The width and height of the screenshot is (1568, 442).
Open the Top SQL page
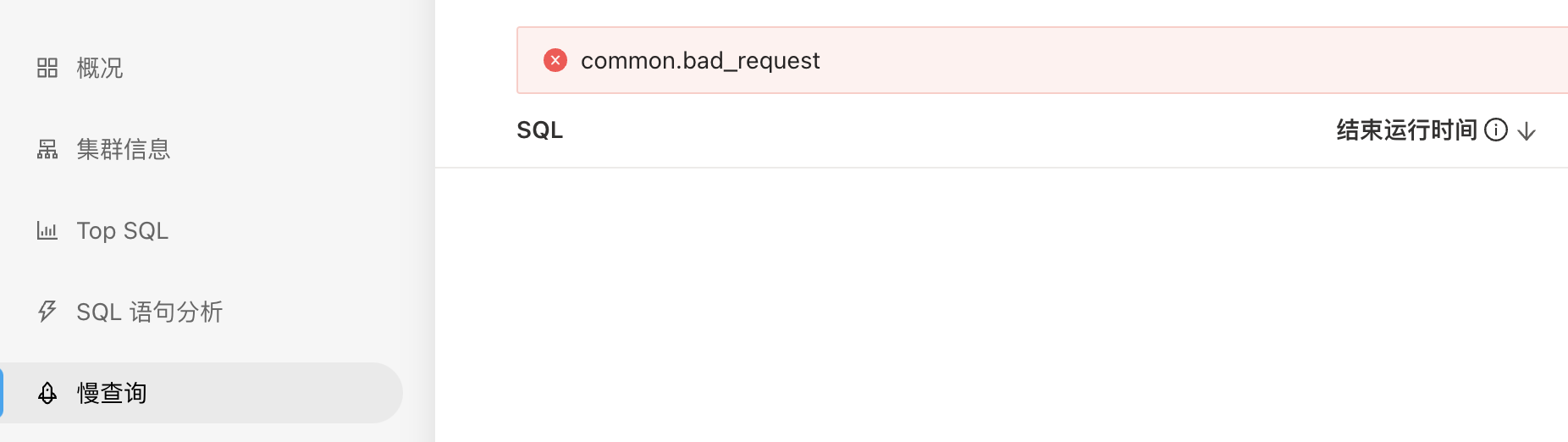pyautogui.click(x=123, y=230)
